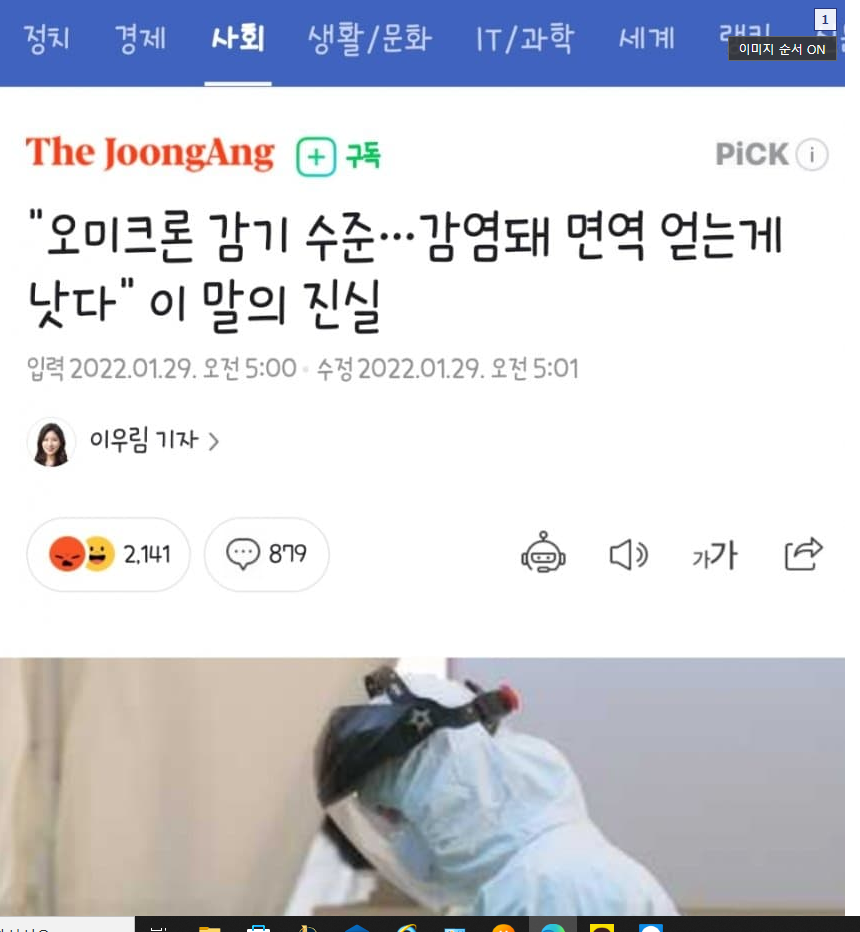Toggle the 이미지 순서 ON label
The height and width of the screenshot is (932, 860).
(782, 49)
